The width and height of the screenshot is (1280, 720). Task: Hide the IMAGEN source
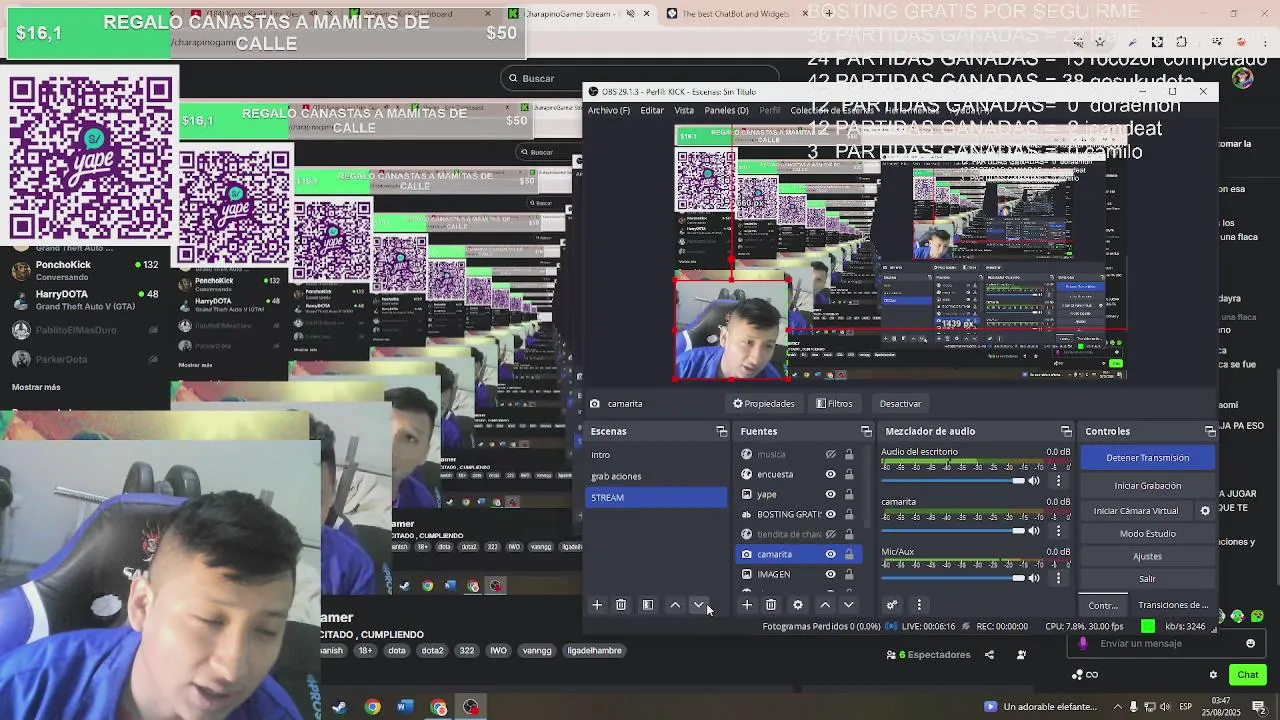click(830, 574)
